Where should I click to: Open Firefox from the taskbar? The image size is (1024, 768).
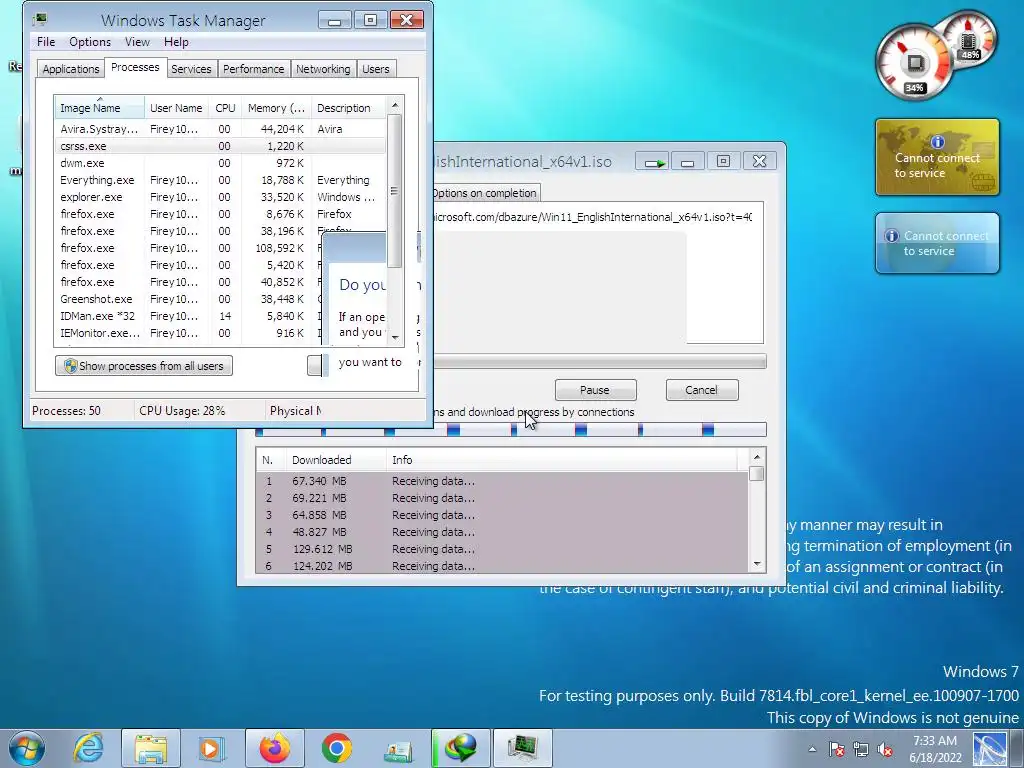(275, 748)
